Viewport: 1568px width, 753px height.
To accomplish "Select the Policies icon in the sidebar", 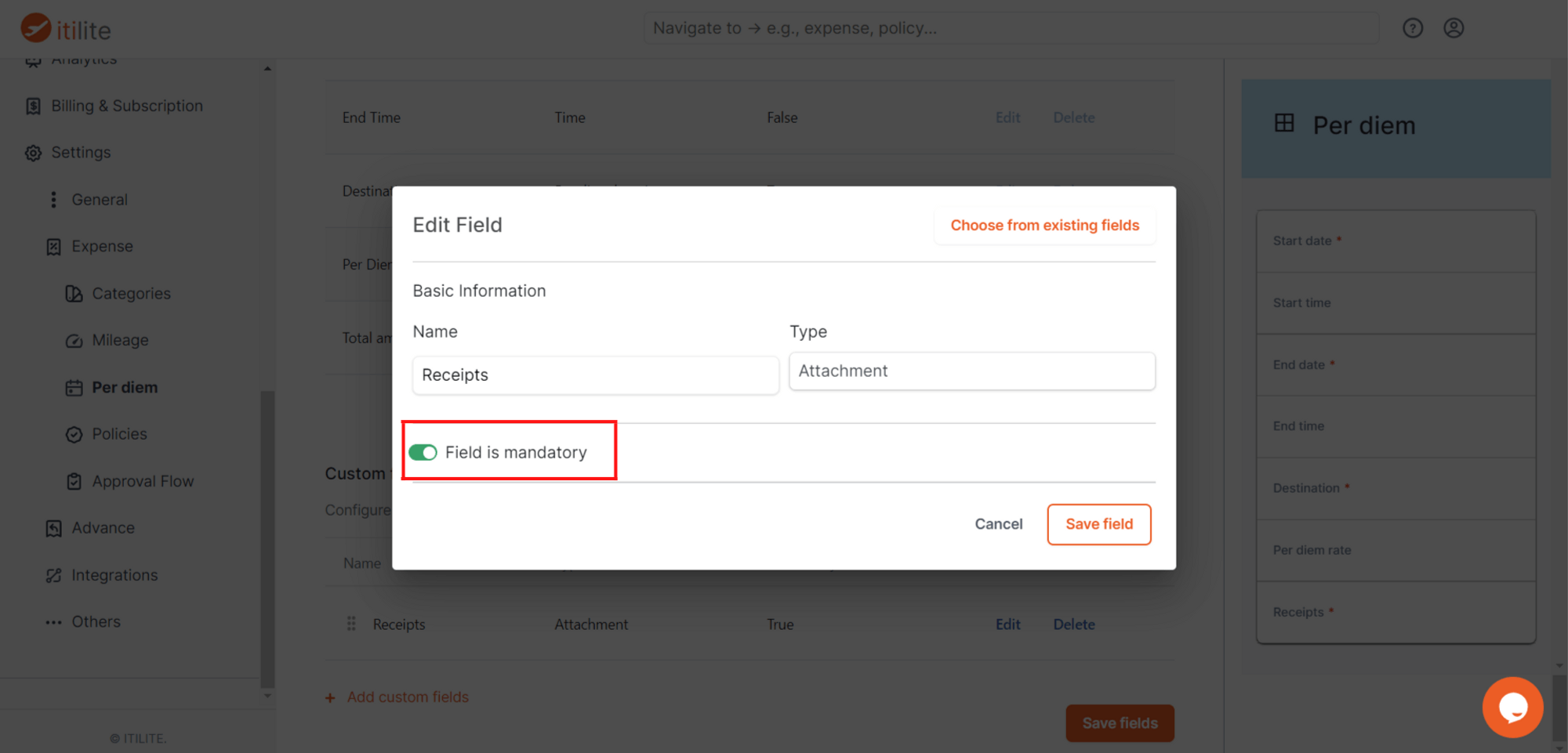I will 74,433.
